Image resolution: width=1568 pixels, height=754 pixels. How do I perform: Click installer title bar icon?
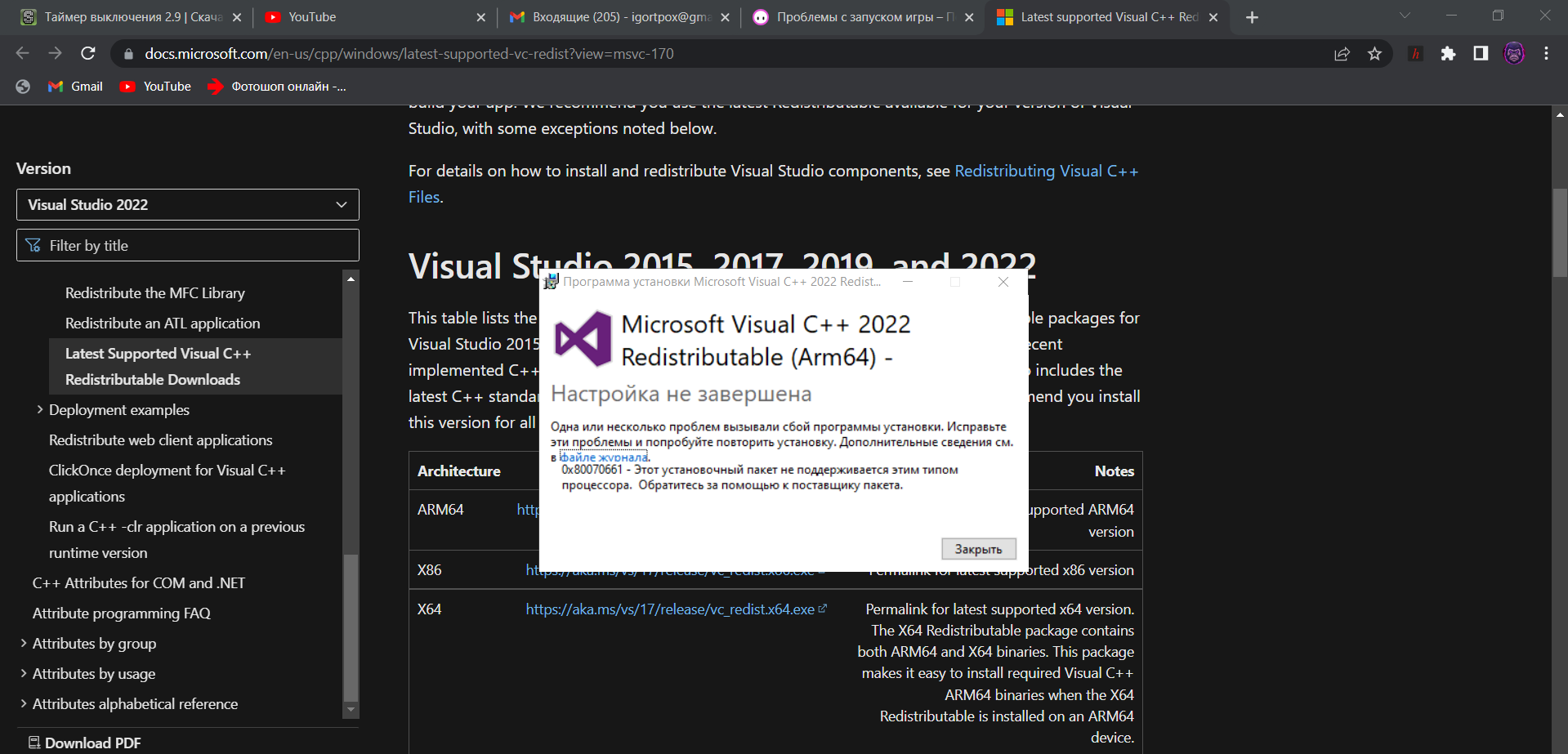(x=551, y=282)
